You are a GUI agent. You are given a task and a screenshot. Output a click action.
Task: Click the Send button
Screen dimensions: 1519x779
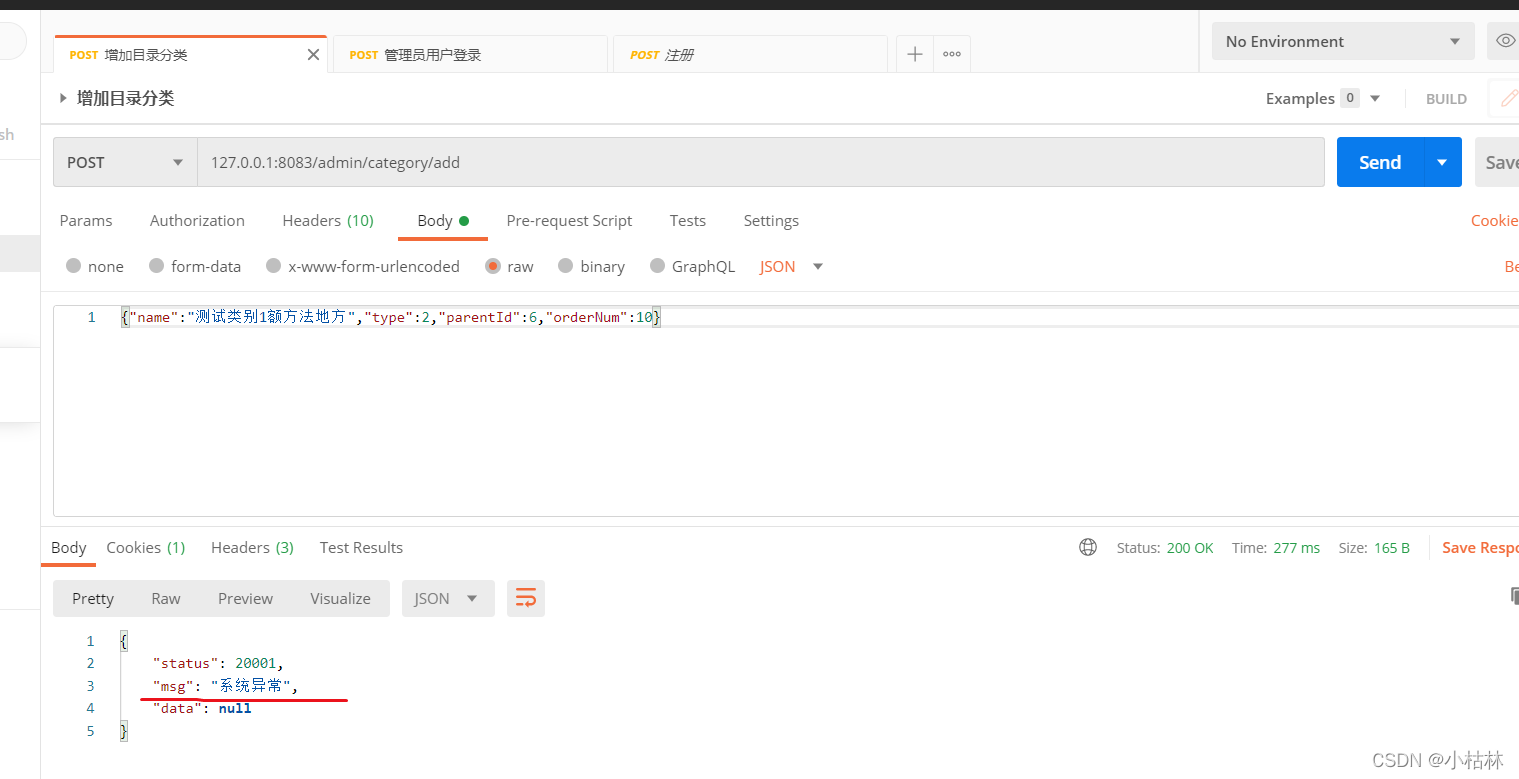[x=1378, y=161]
